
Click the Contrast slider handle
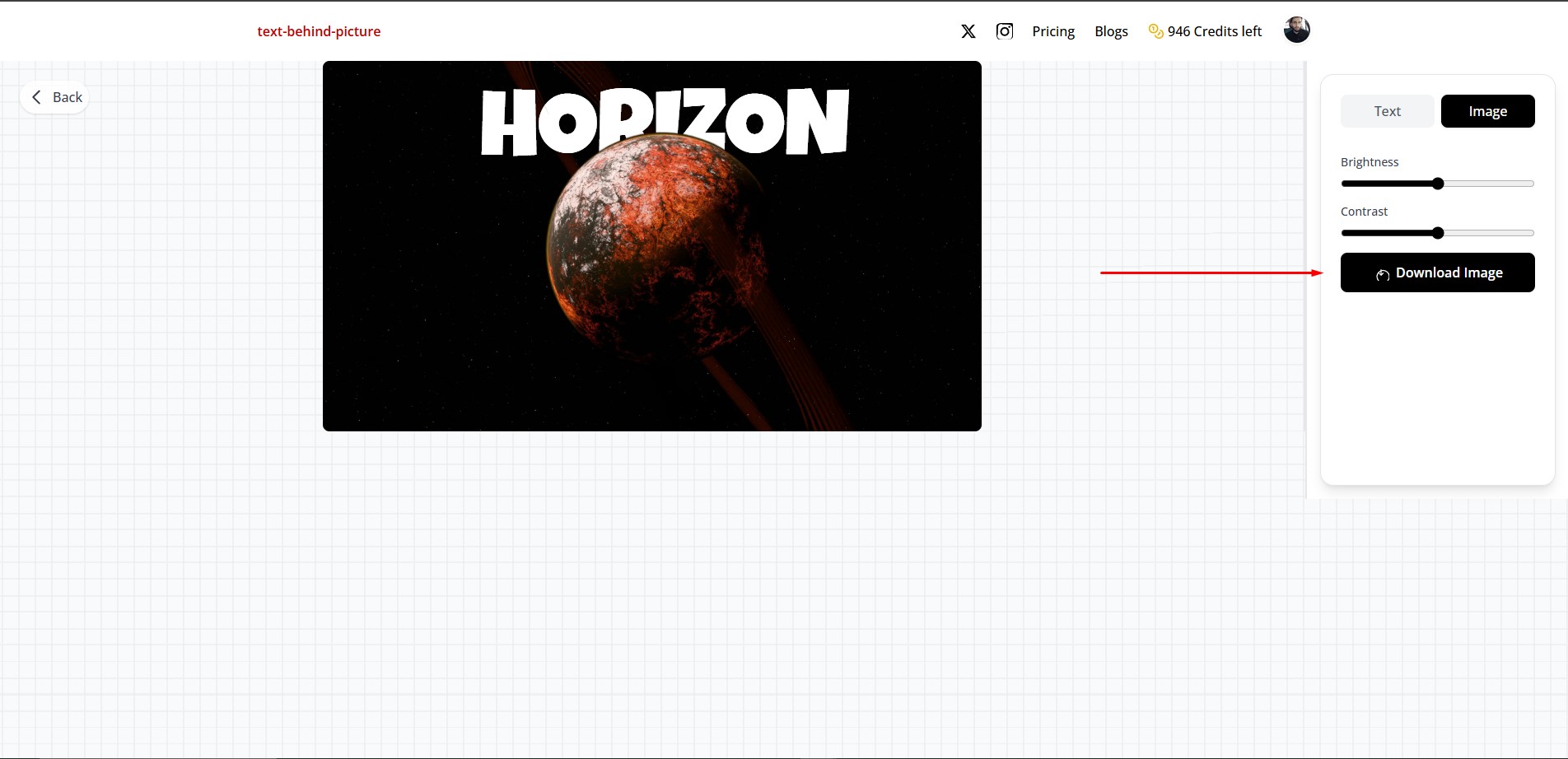click(1438, 233)
